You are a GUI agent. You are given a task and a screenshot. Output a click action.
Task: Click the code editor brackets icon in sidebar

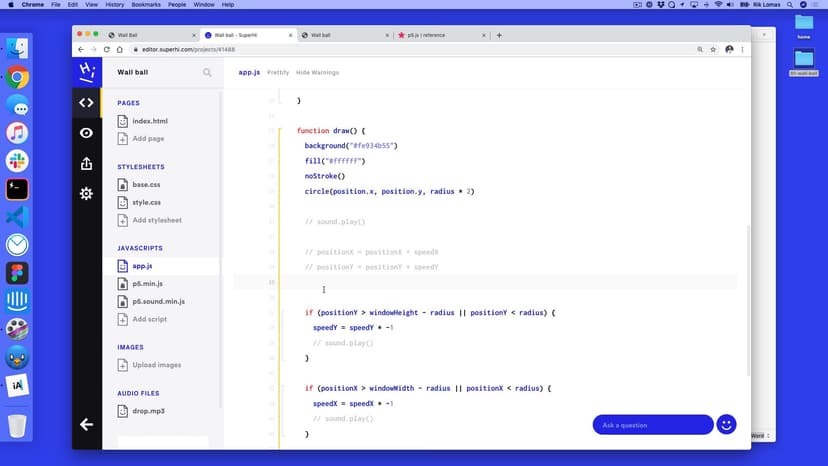pyautogui.click(x=86, y=102)
